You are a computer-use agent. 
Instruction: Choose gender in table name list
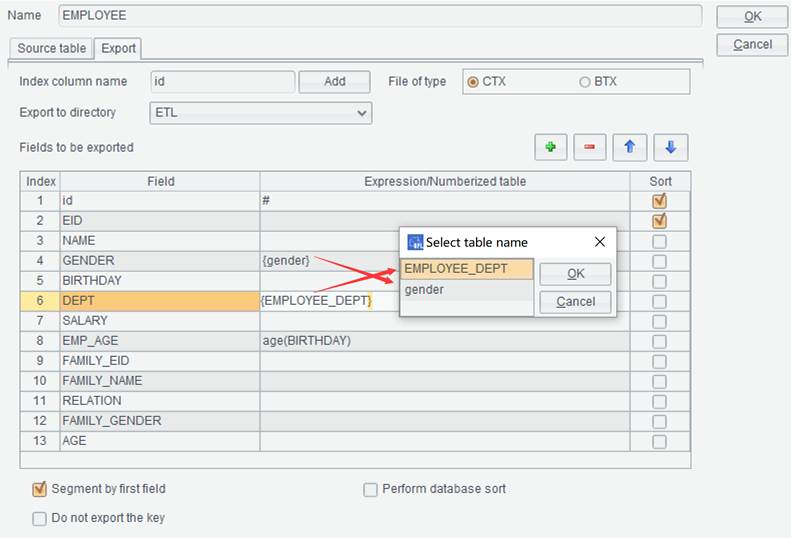[x=467, y=290]
